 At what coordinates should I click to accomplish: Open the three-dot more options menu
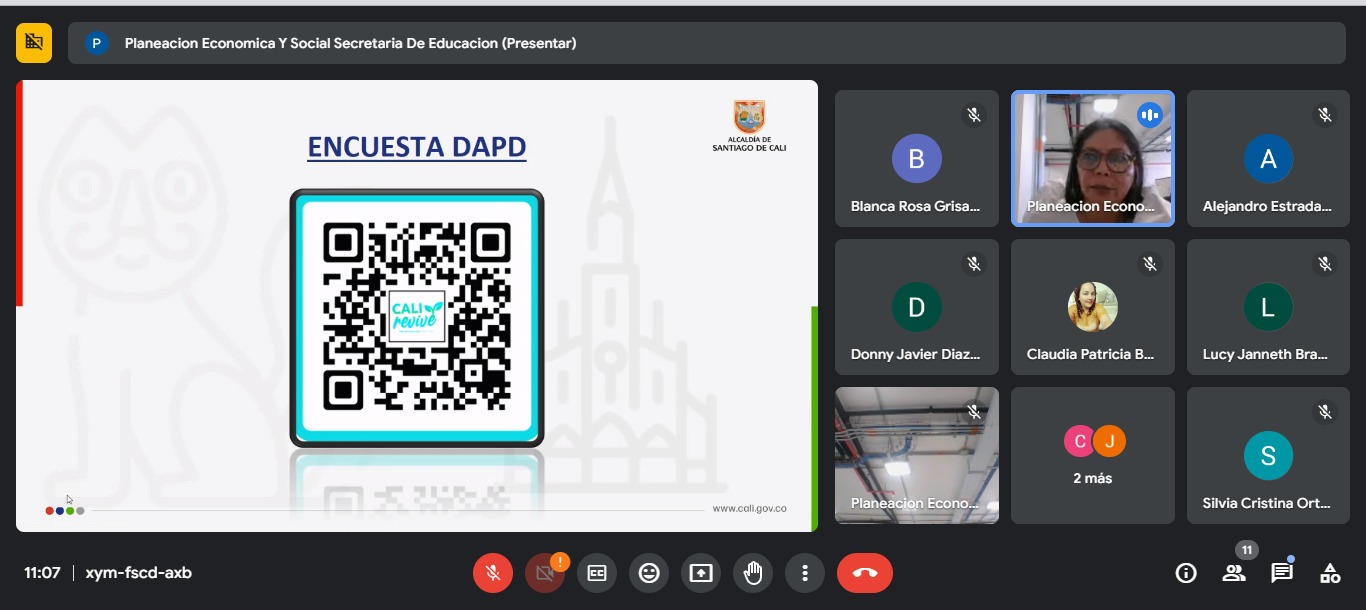[805, 573]
